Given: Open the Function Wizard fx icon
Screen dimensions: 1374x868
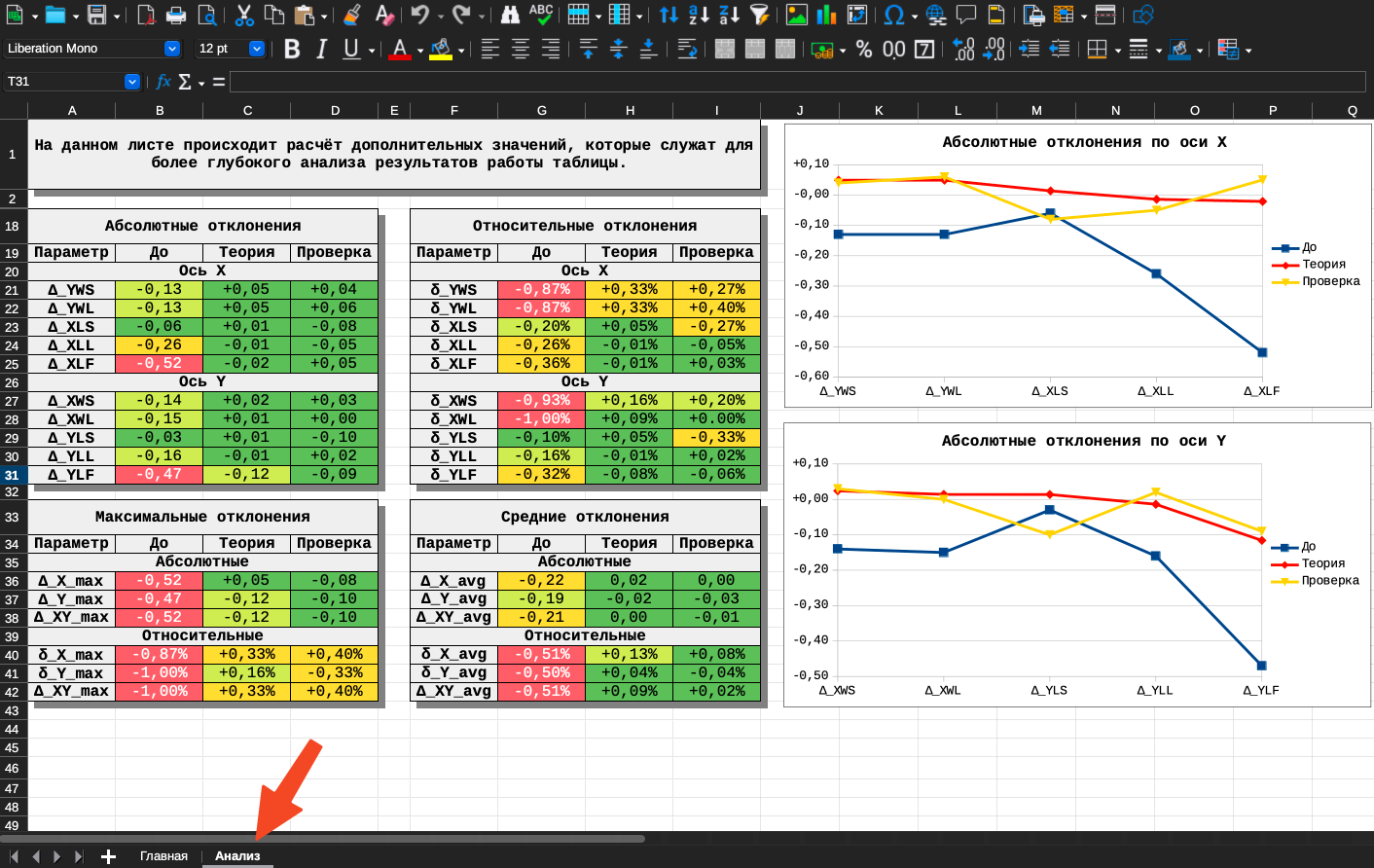Looking at the screenshot, I should [x=163, y=82].
